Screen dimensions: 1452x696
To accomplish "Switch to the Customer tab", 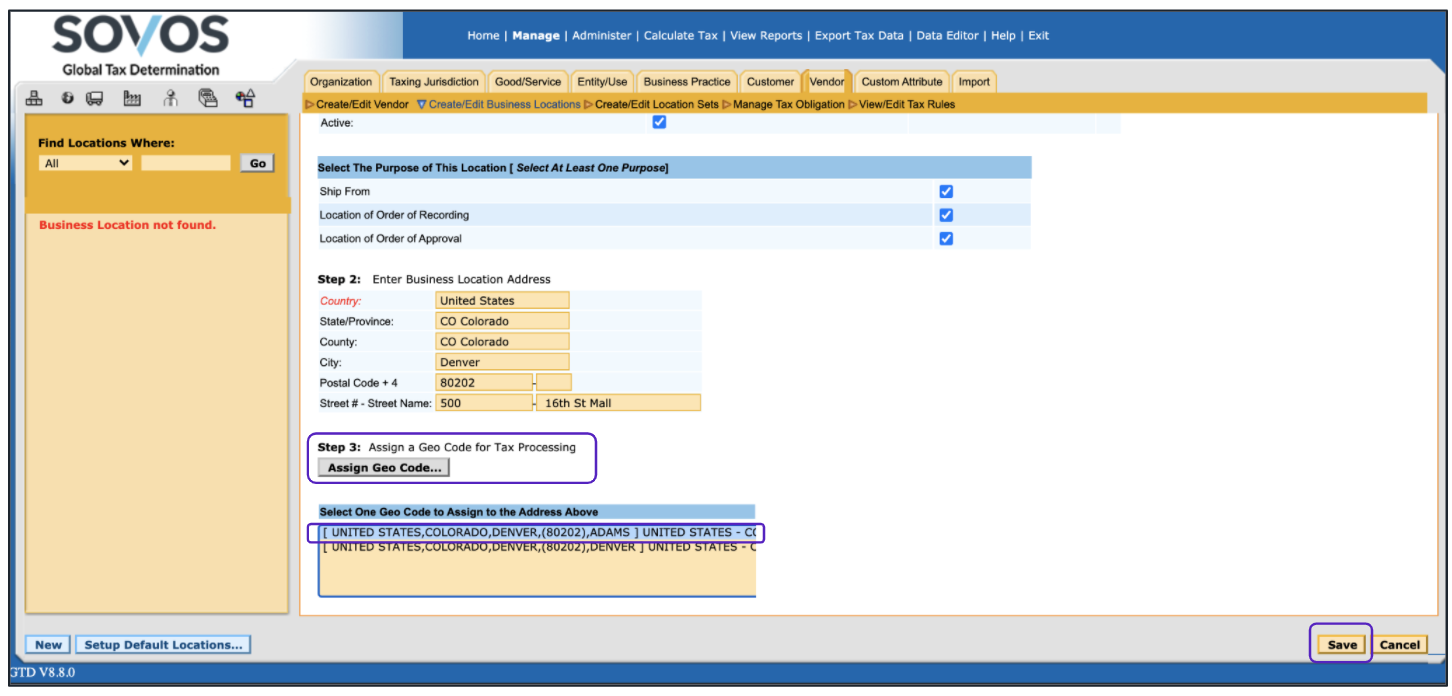I will point(770,82).
